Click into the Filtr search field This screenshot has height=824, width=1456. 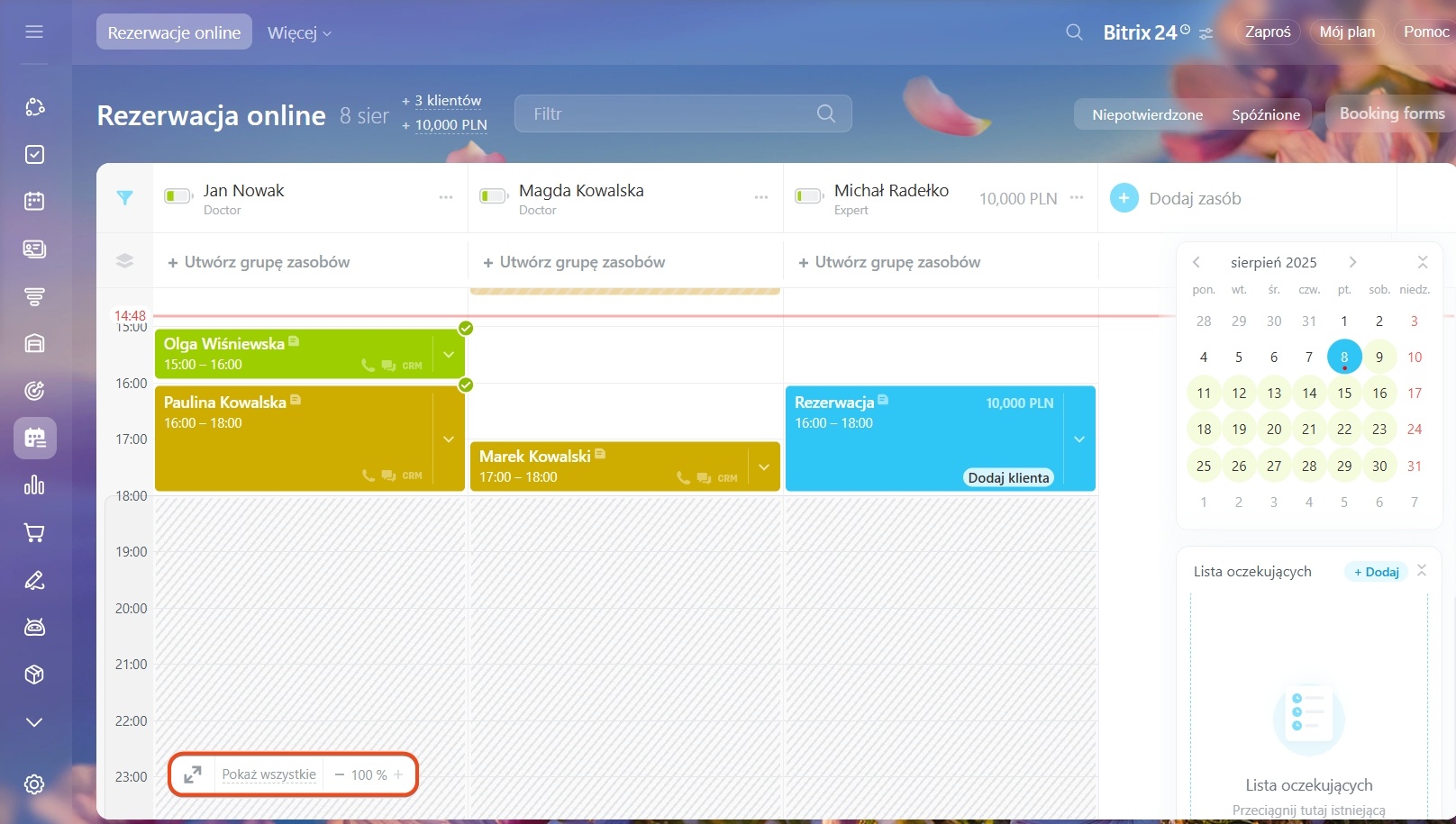[683, 113]
